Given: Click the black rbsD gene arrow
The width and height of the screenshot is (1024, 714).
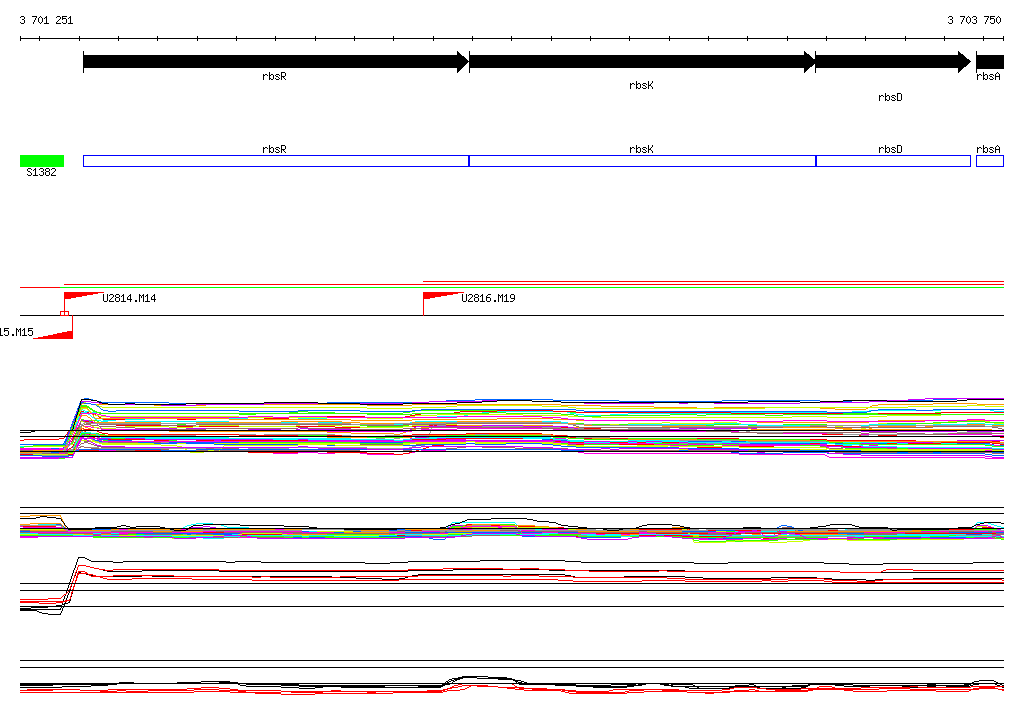Looking at the screenshot, I should click(x=893, y=62).
